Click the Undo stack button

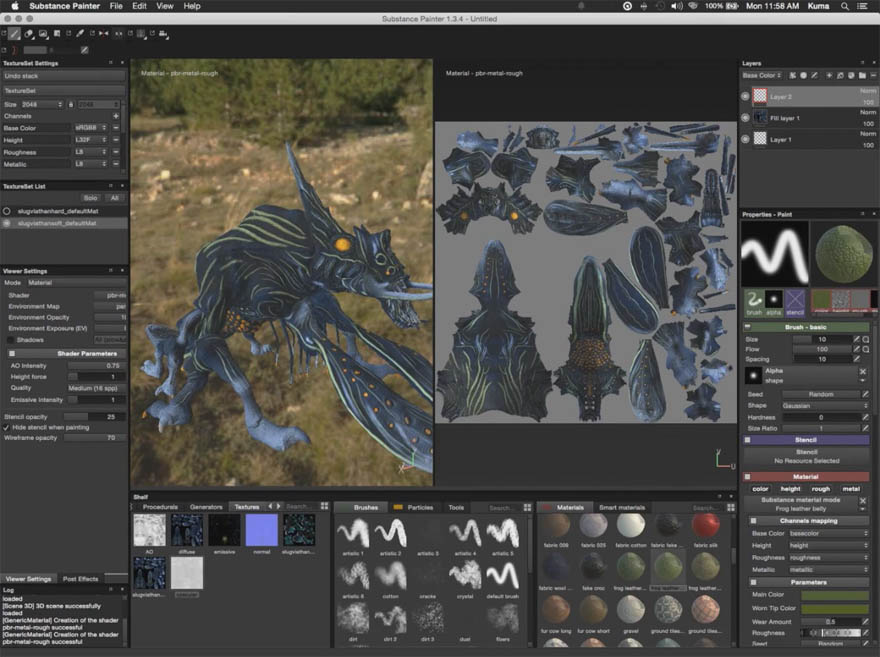point(63,76)
